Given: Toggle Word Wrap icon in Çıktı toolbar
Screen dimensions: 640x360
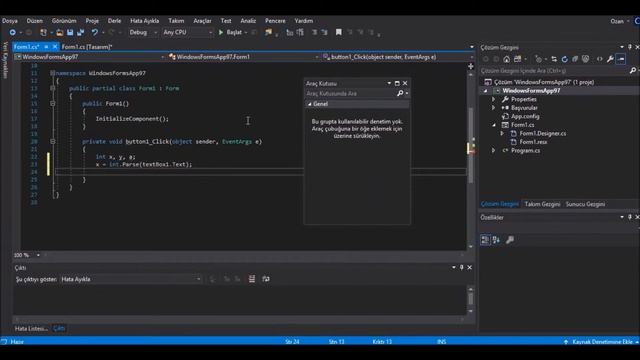Looking at the screenshot, I should coord(266,279).
